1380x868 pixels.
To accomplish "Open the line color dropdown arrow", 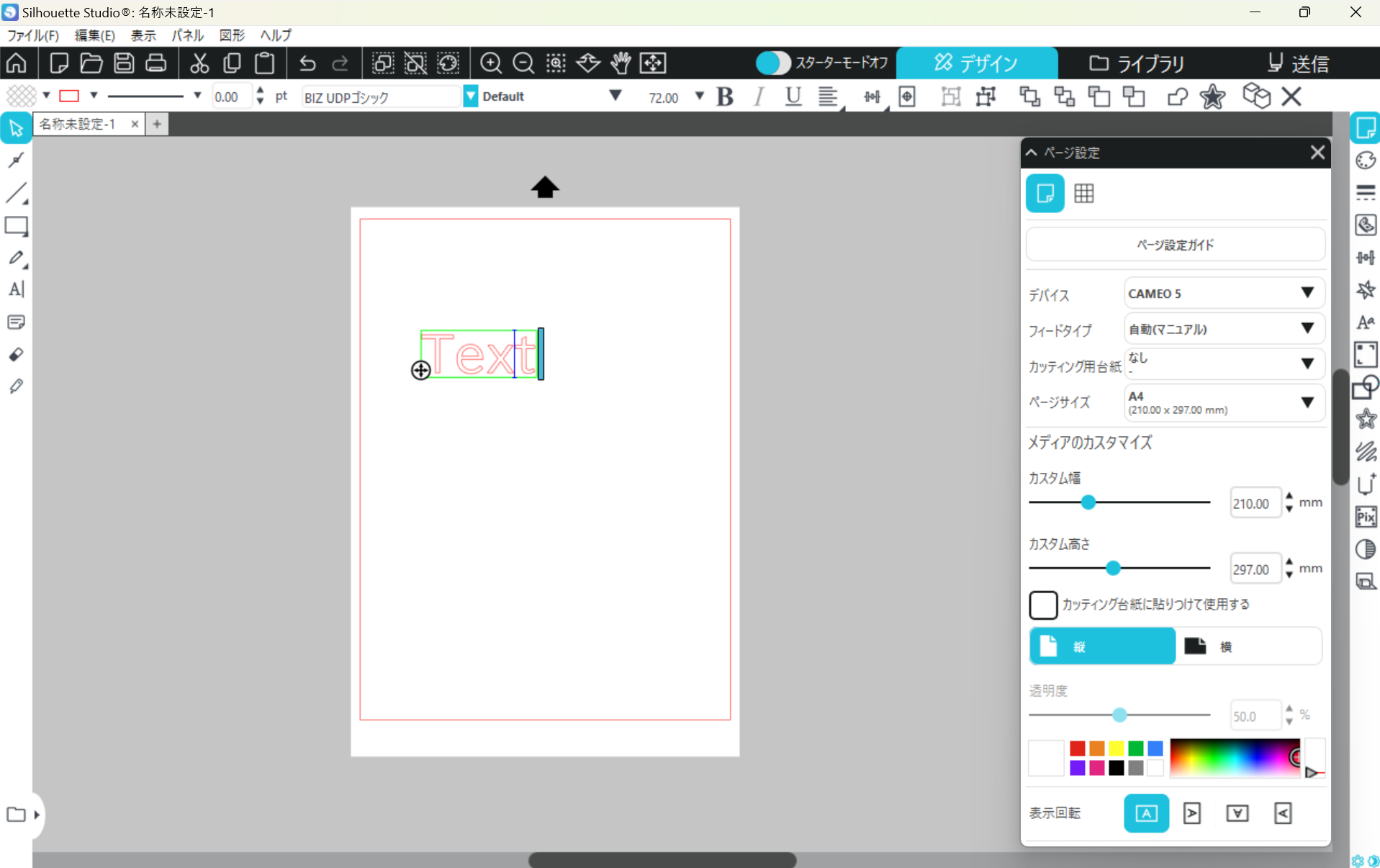I will 94,95.
